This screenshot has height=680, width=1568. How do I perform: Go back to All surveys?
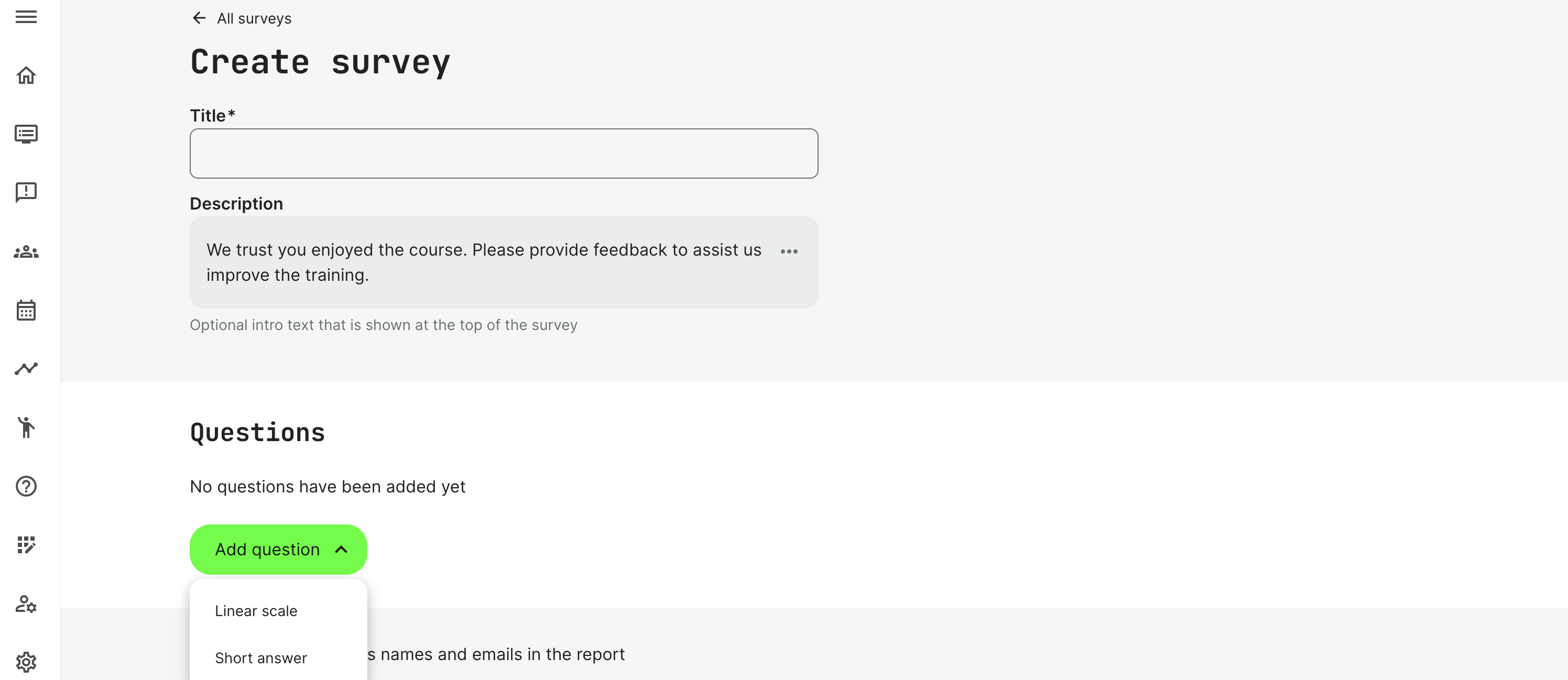(254, 18)
